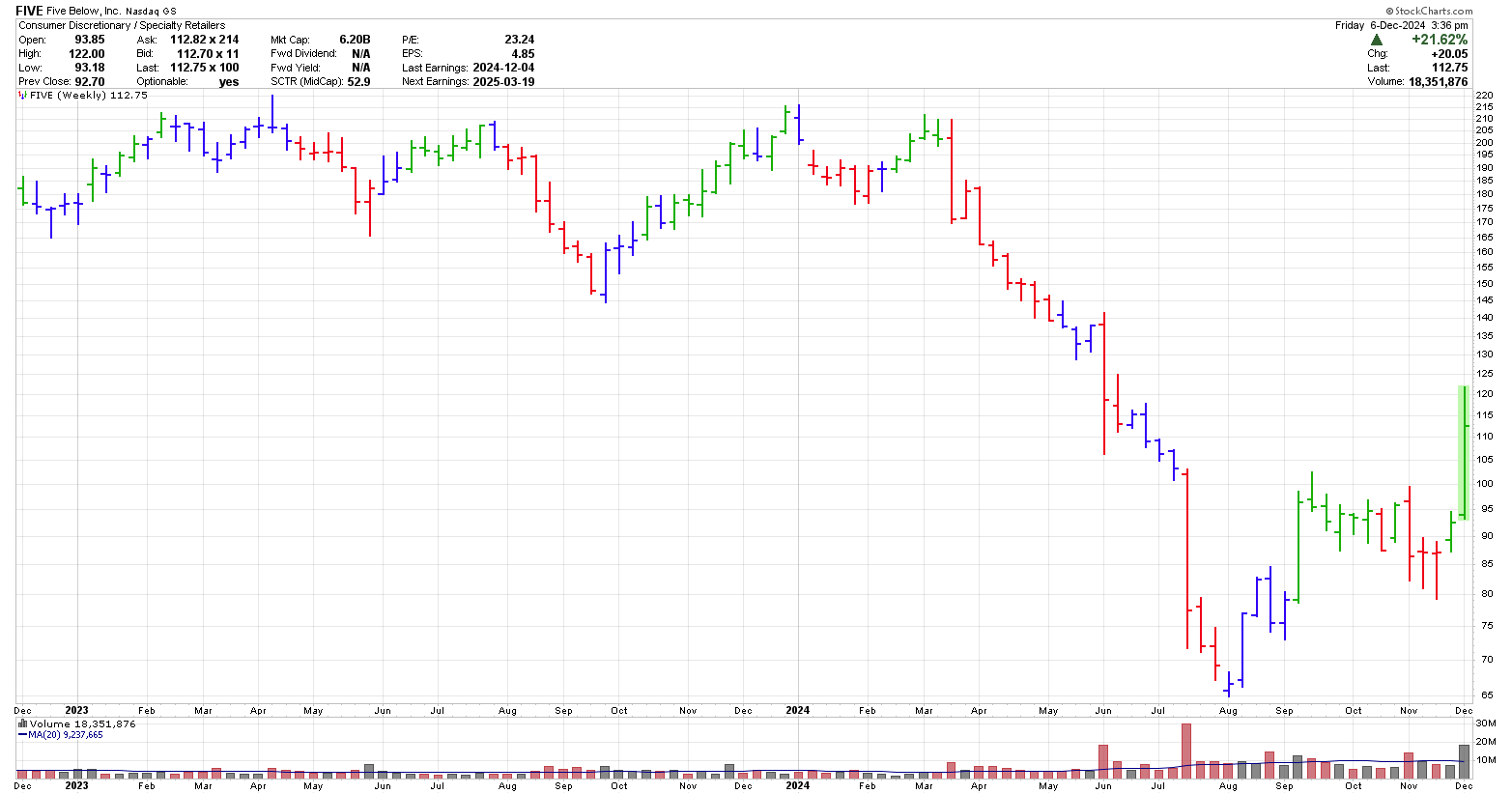The image size is (1512, 794).
Task: Click the Nasdaq GS exchange label
Action: click(x=152, y=11)
